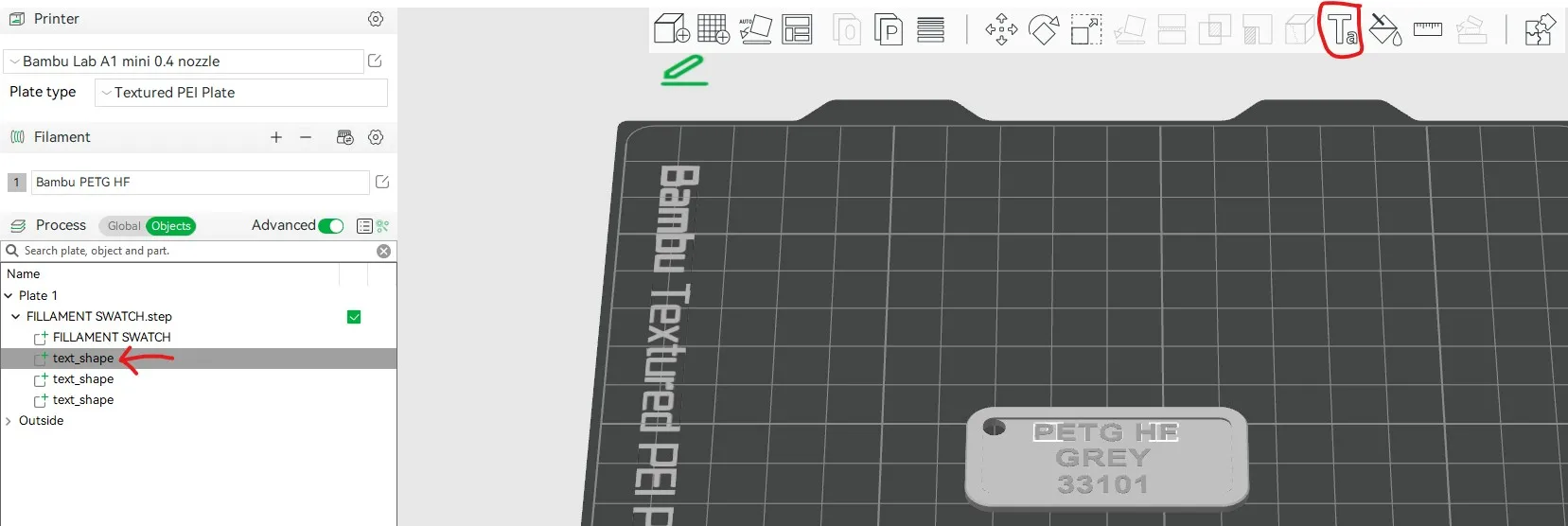Viewport: 1568px width, 526px height.
Task: Select the highlighted first text_shape row
Action: tap(199, 358)
